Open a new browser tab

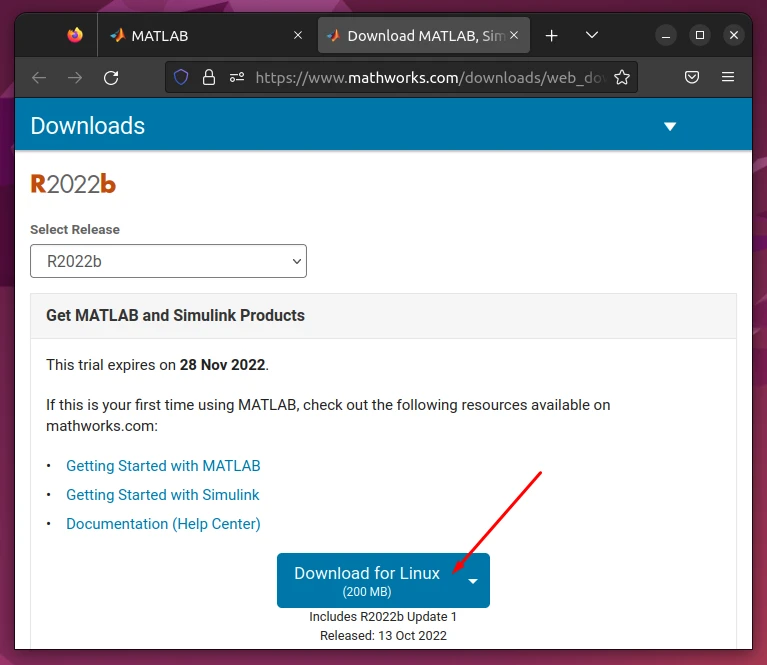551,35
